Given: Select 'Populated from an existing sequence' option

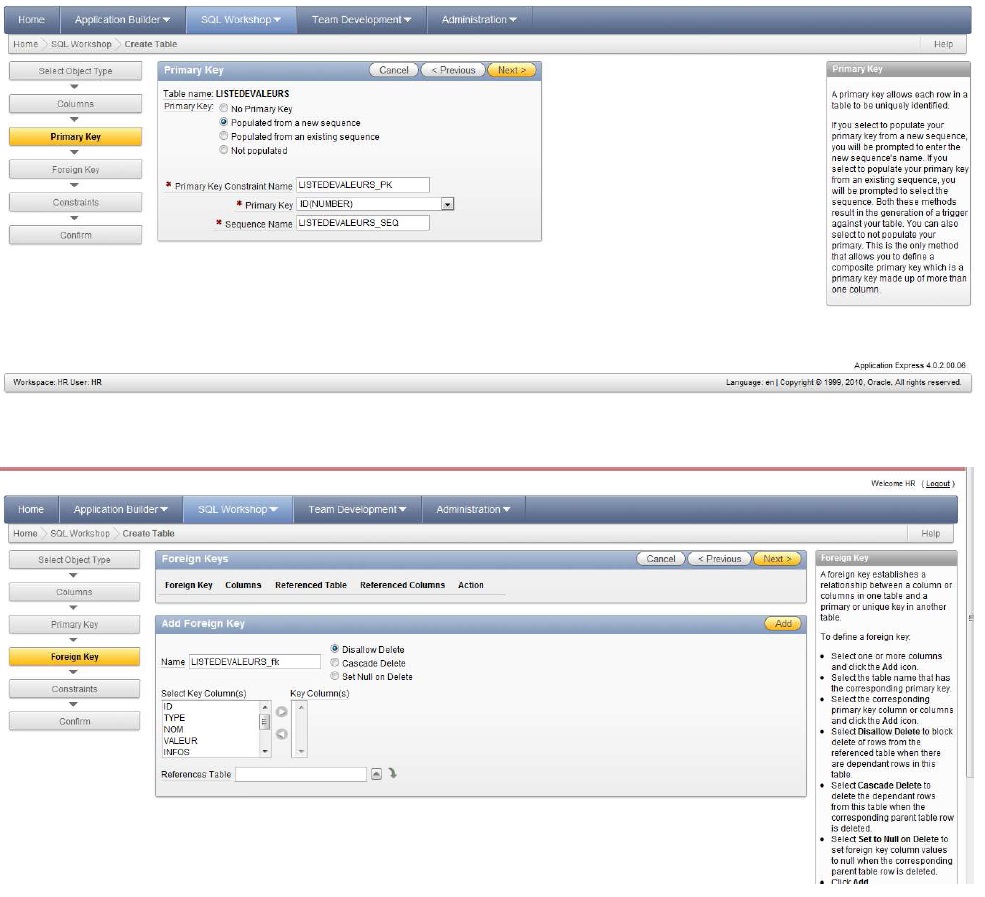Looking at the screenshot, I should (x=224, y=137).
